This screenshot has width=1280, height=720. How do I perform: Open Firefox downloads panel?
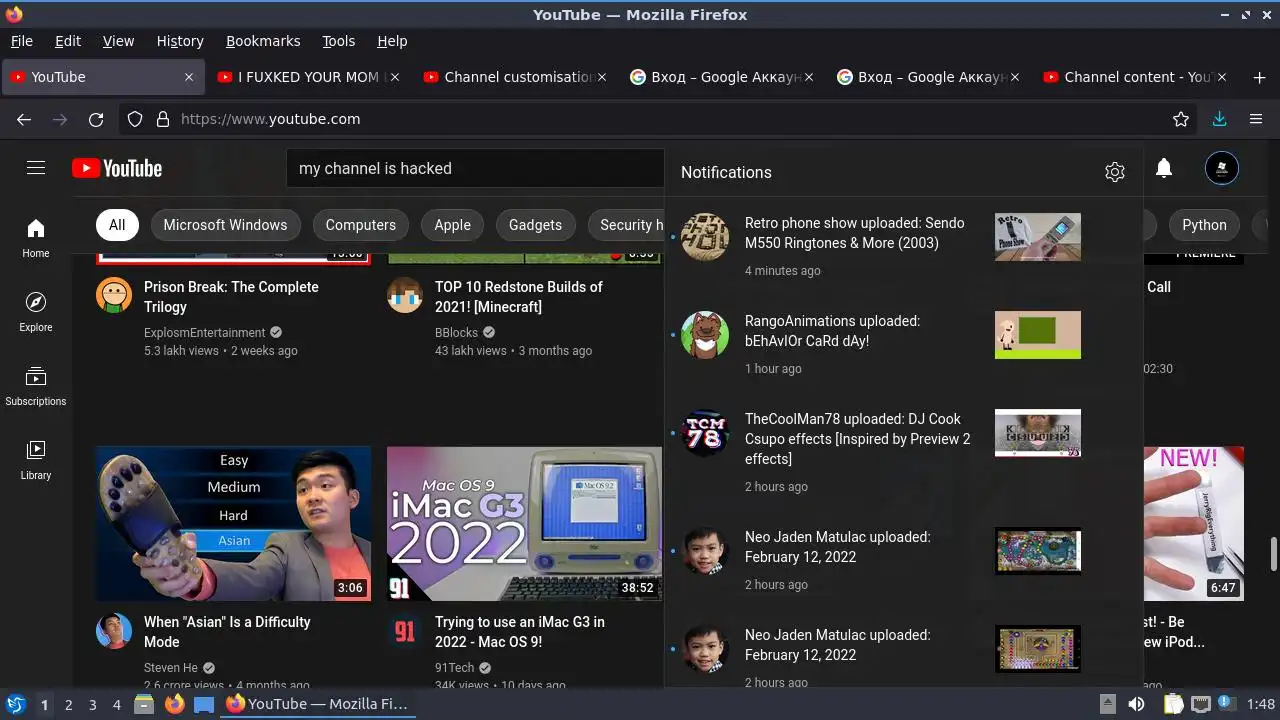point(1219,119)
